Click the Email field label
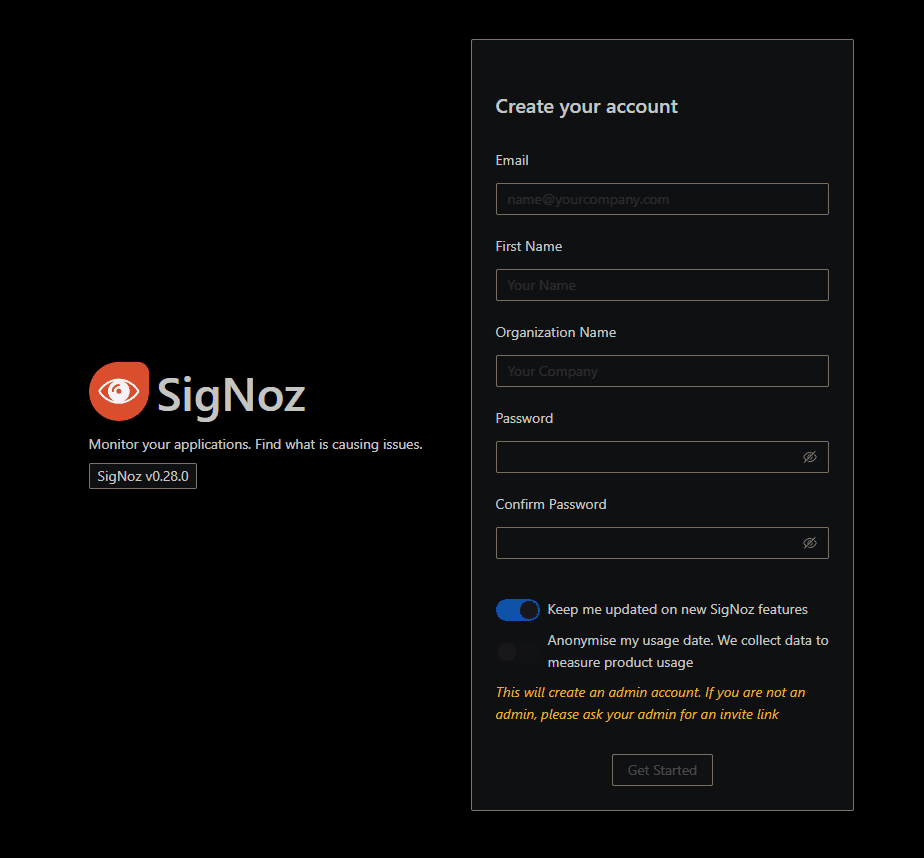 tap(512, 160)
